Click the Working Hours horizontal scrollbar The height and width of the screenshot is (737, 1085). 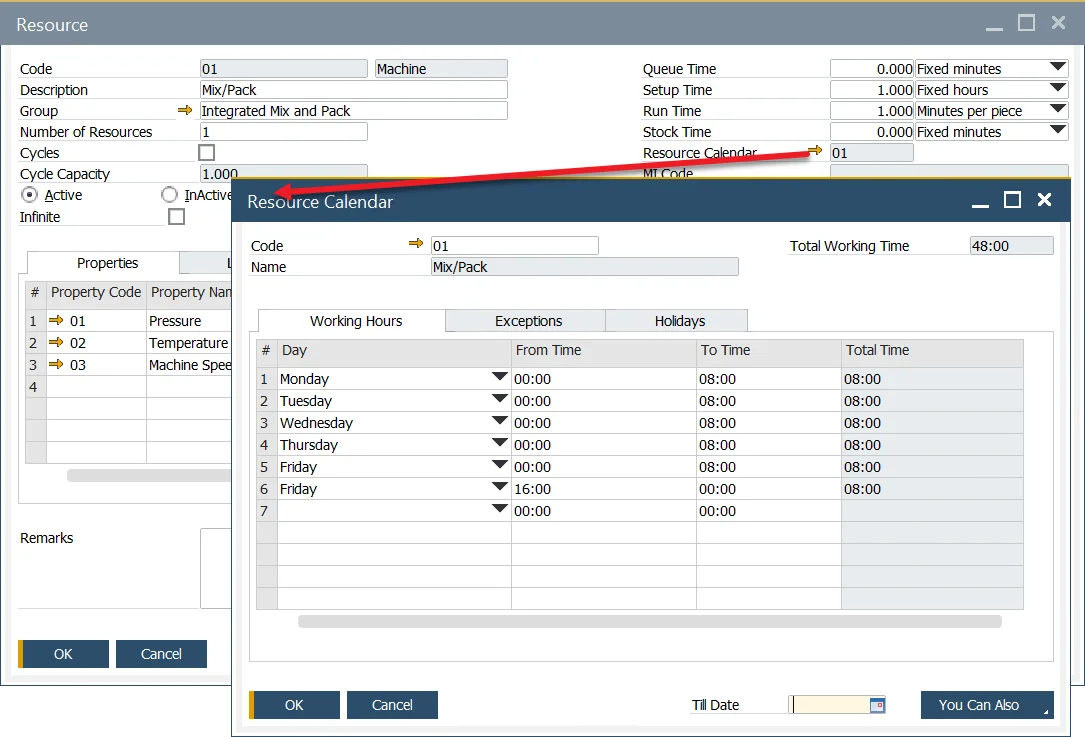click(x=649, y=621)
